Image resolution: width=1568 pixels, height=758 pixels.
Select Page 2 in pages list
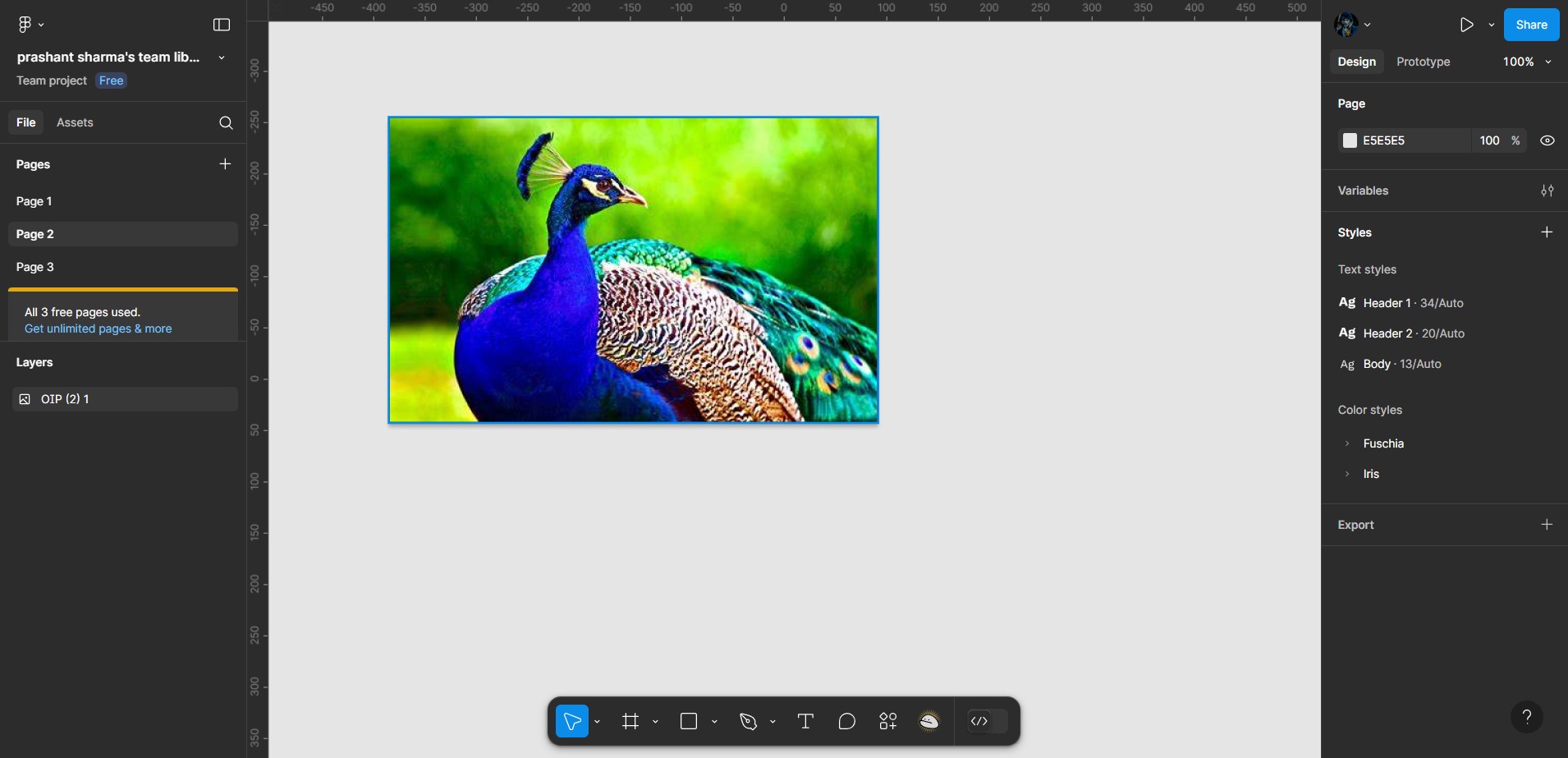coord(123,234)
